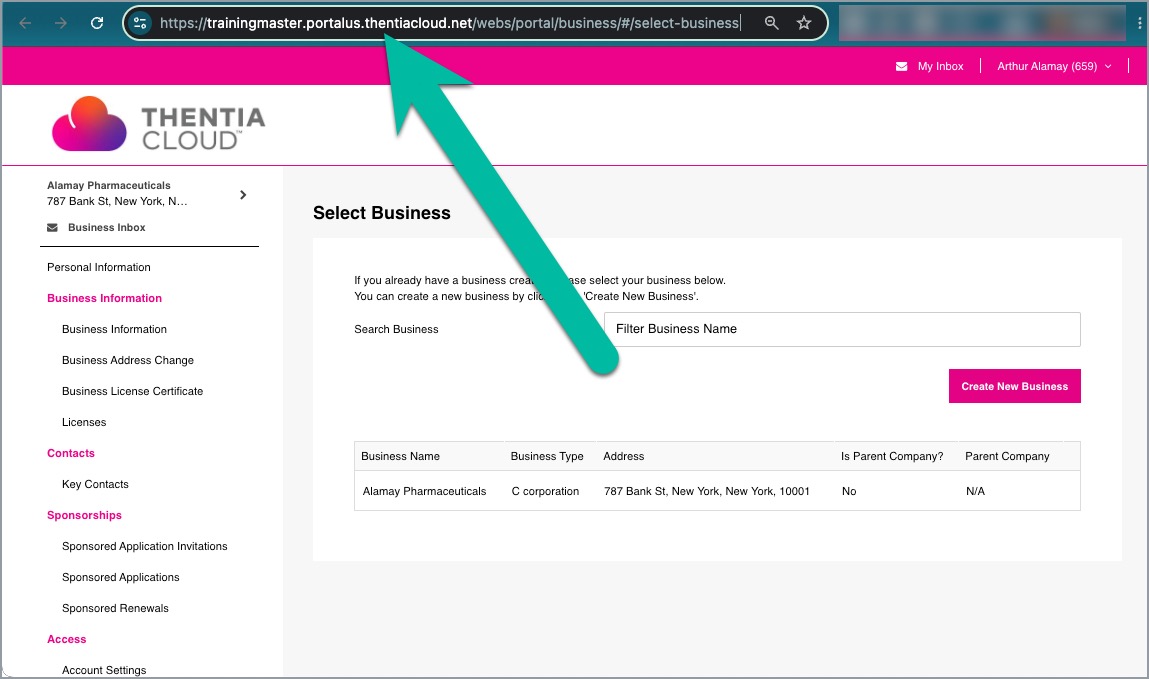Screen dimensions: 1149x679
Task: Select the Contacts section heading
Action: pyautogui.click(x=70, y=453)
